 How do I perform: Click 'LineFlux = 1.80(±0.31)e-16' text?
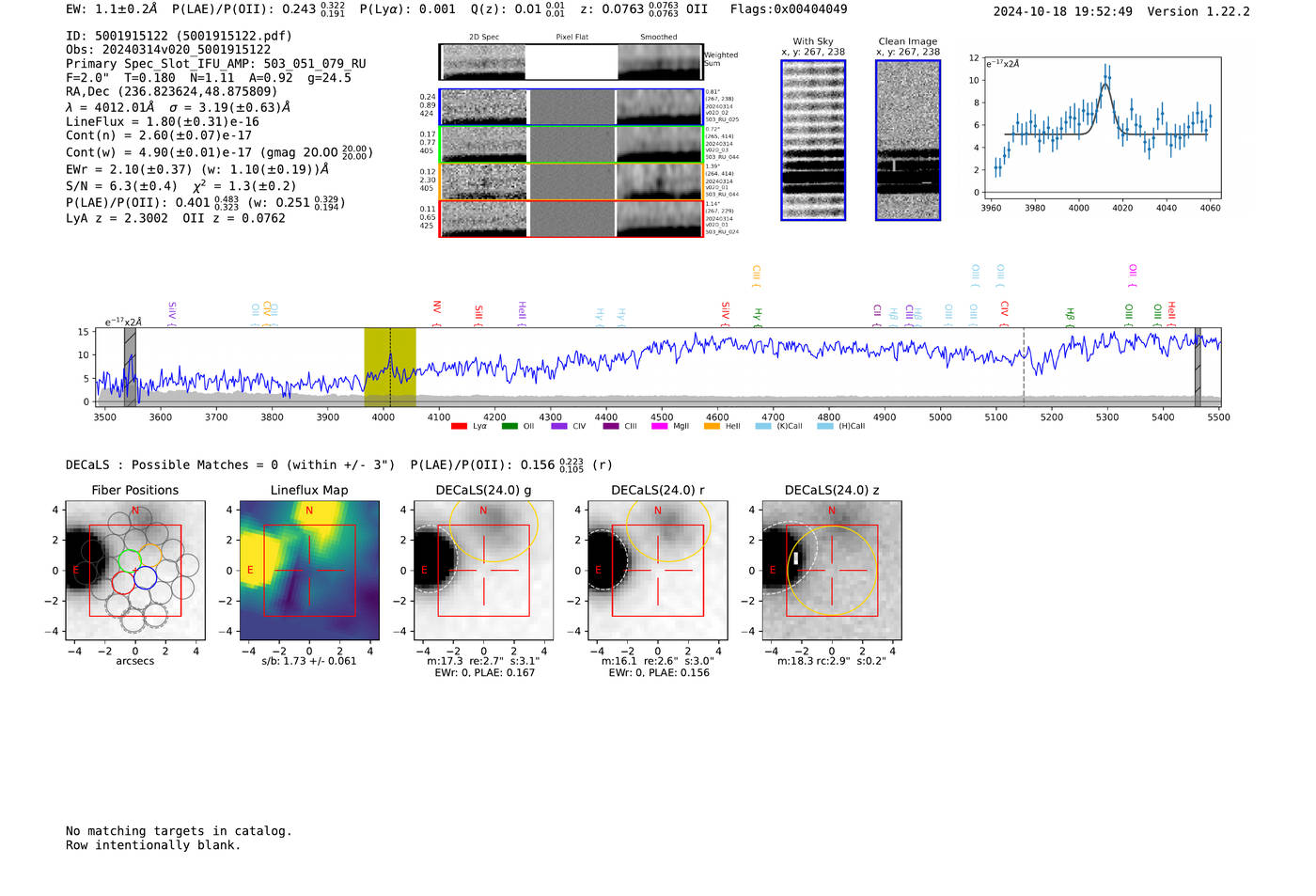click(163, 121)
